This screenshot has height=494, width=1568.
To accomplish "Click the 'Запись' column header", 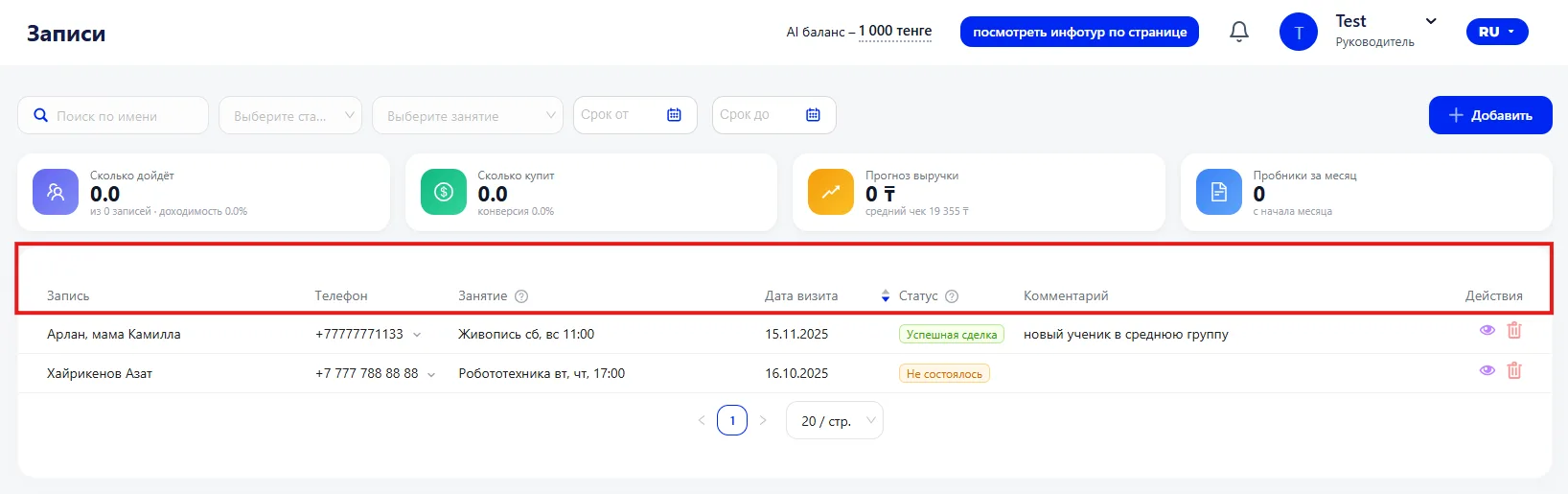I will [x=68, y=295].
